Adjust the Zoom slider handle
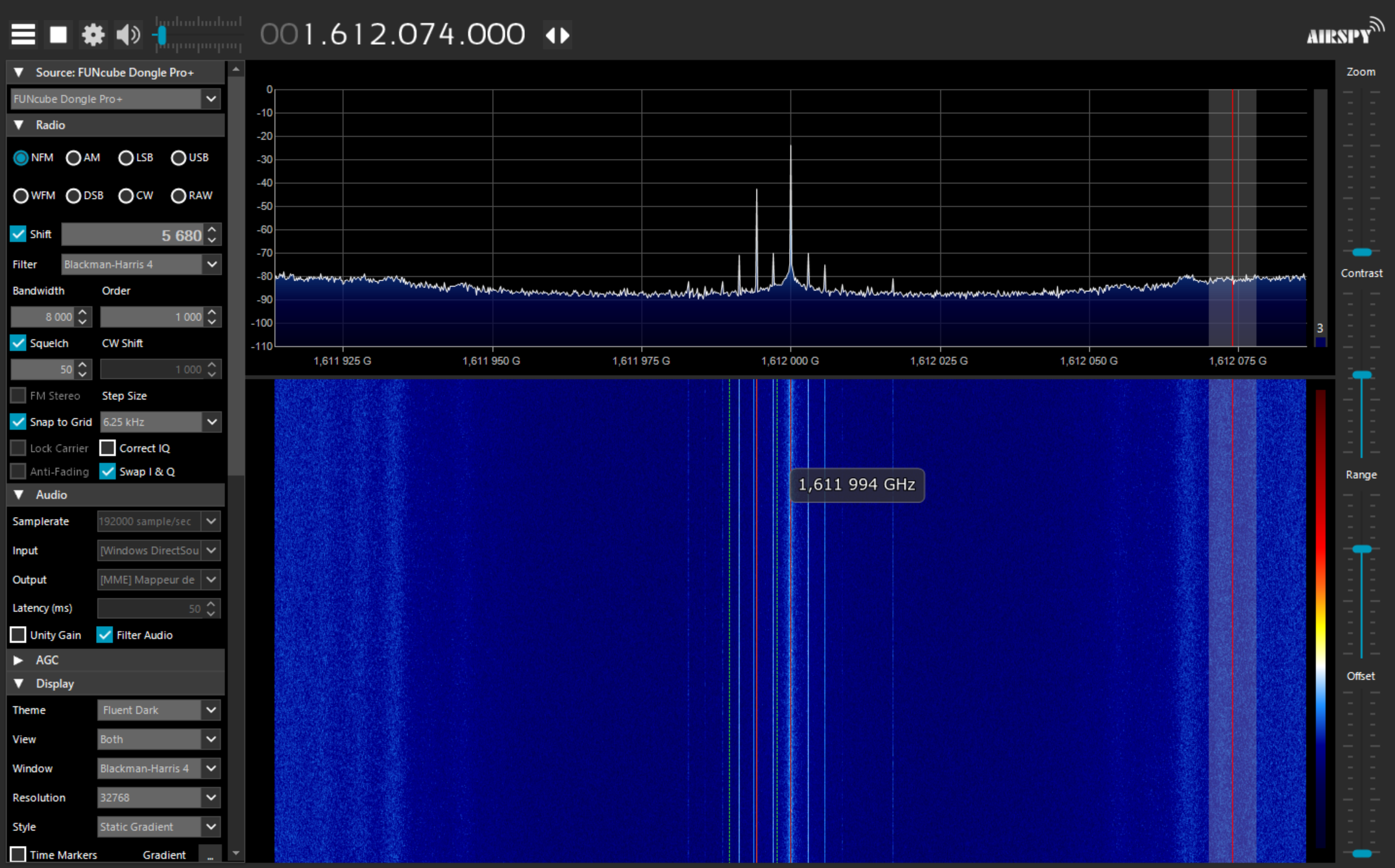Image resolution: width=1395 pixels, height=868 pixels. point(1361,252)
